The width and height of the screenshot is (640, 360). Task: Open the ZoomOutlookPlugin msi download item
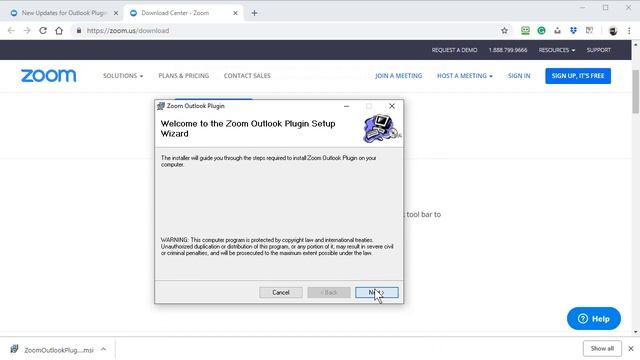(53, 350)
